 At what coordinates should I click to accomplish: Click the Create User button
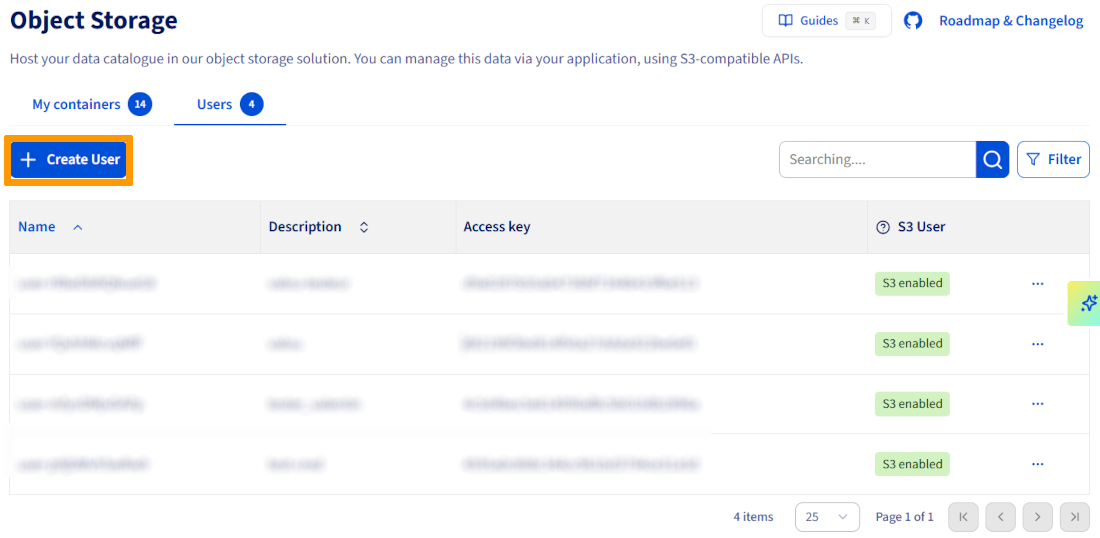coord(69,160)
